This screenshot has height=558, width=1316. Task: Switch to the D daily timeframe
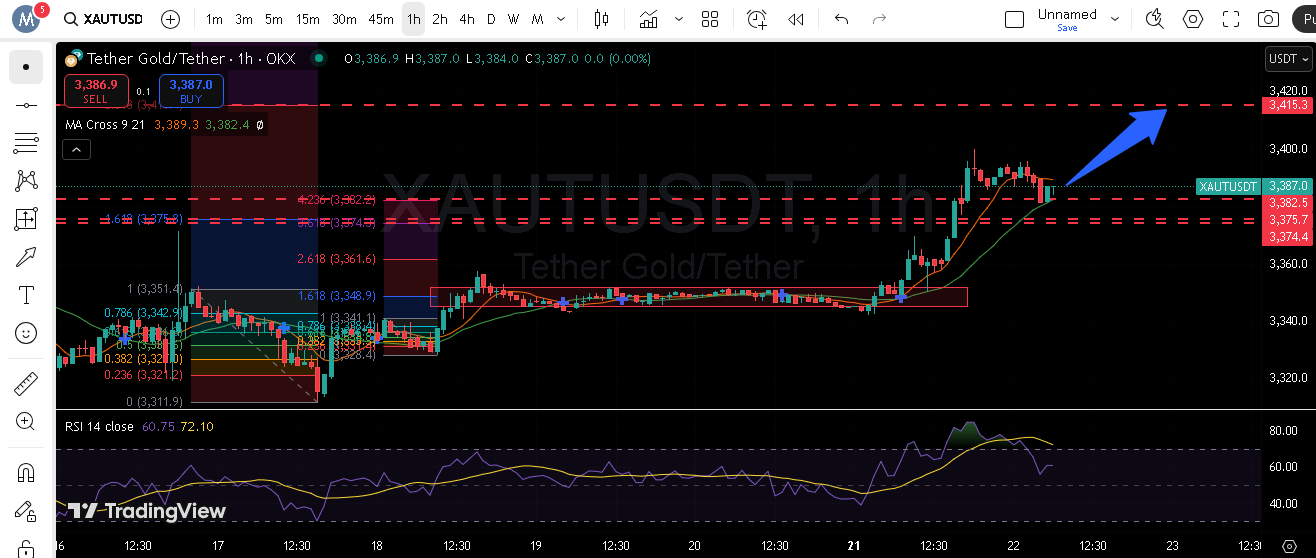[x=491, y=19]
